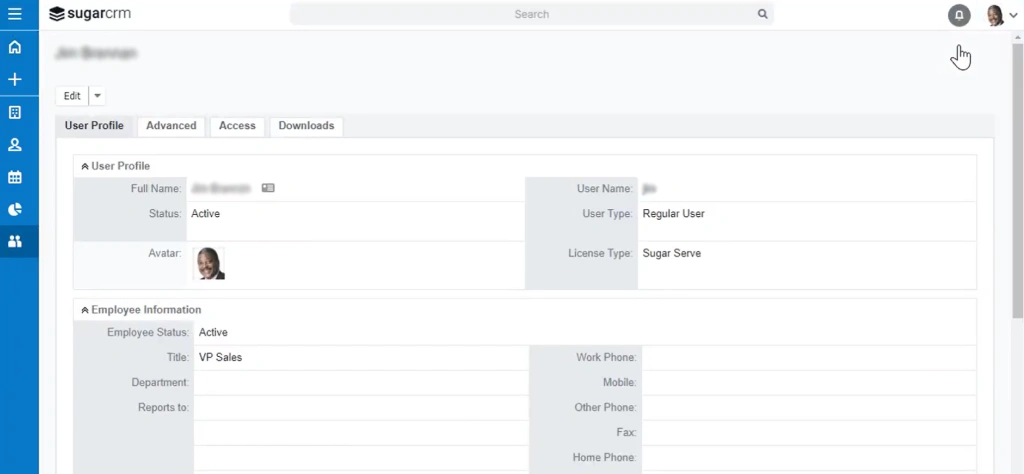Viewport: 1024px width, 474px height.
Task: Switch to the Access tab
Action: [x=237, y=126]
